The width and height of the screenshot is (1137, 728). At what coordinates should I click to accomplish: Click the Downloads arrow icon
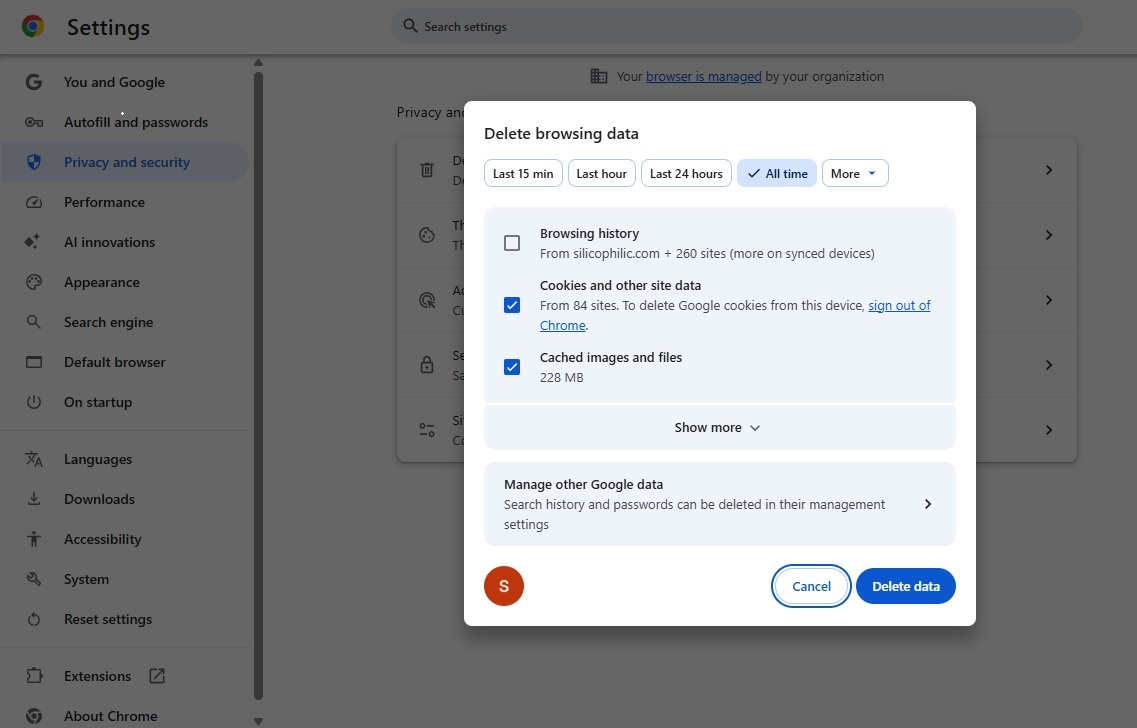coord(33,499)
